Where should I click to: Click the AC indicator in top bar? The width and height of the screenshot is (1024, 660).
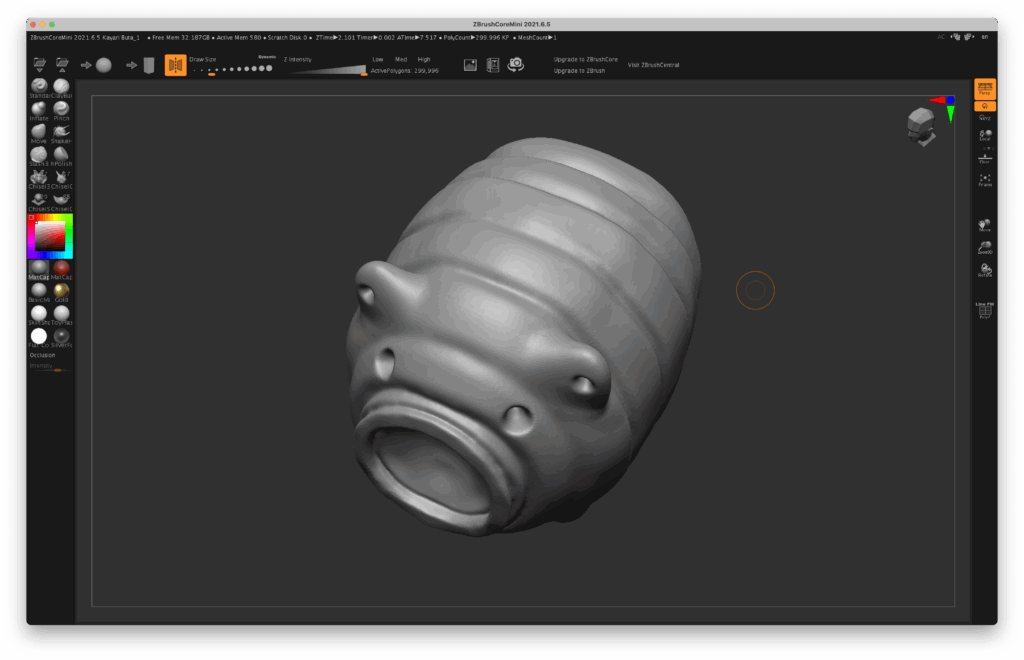pyautogui.click(x=941, y=37)
